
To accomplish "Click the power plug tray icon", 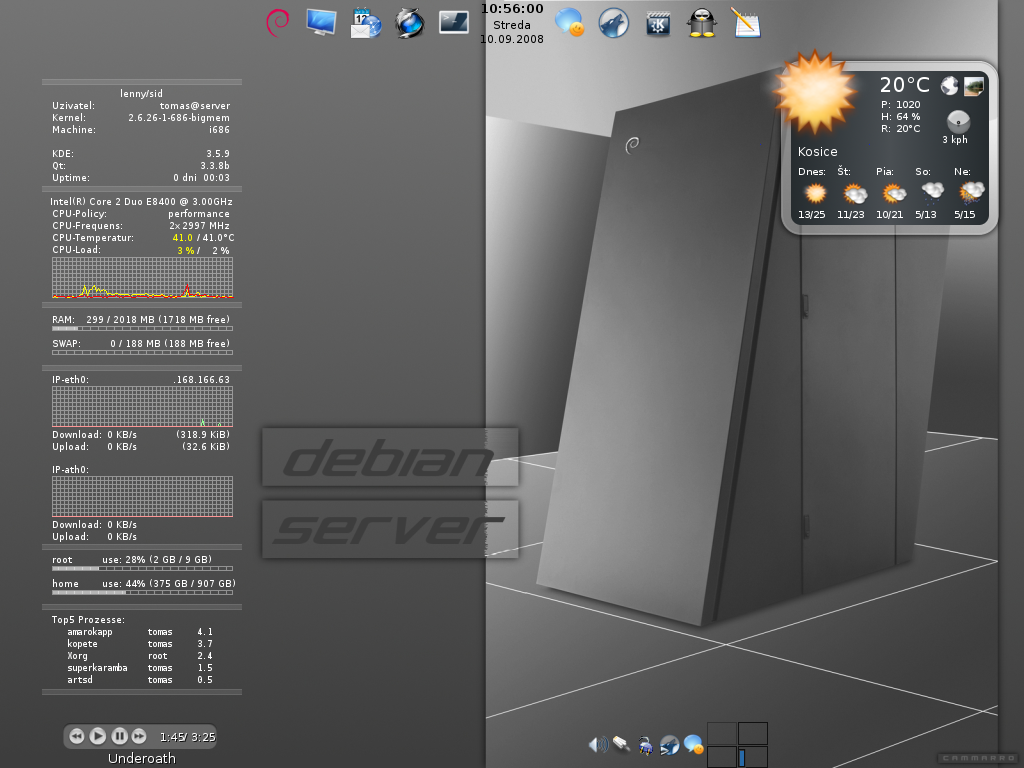I will point(645,745).
